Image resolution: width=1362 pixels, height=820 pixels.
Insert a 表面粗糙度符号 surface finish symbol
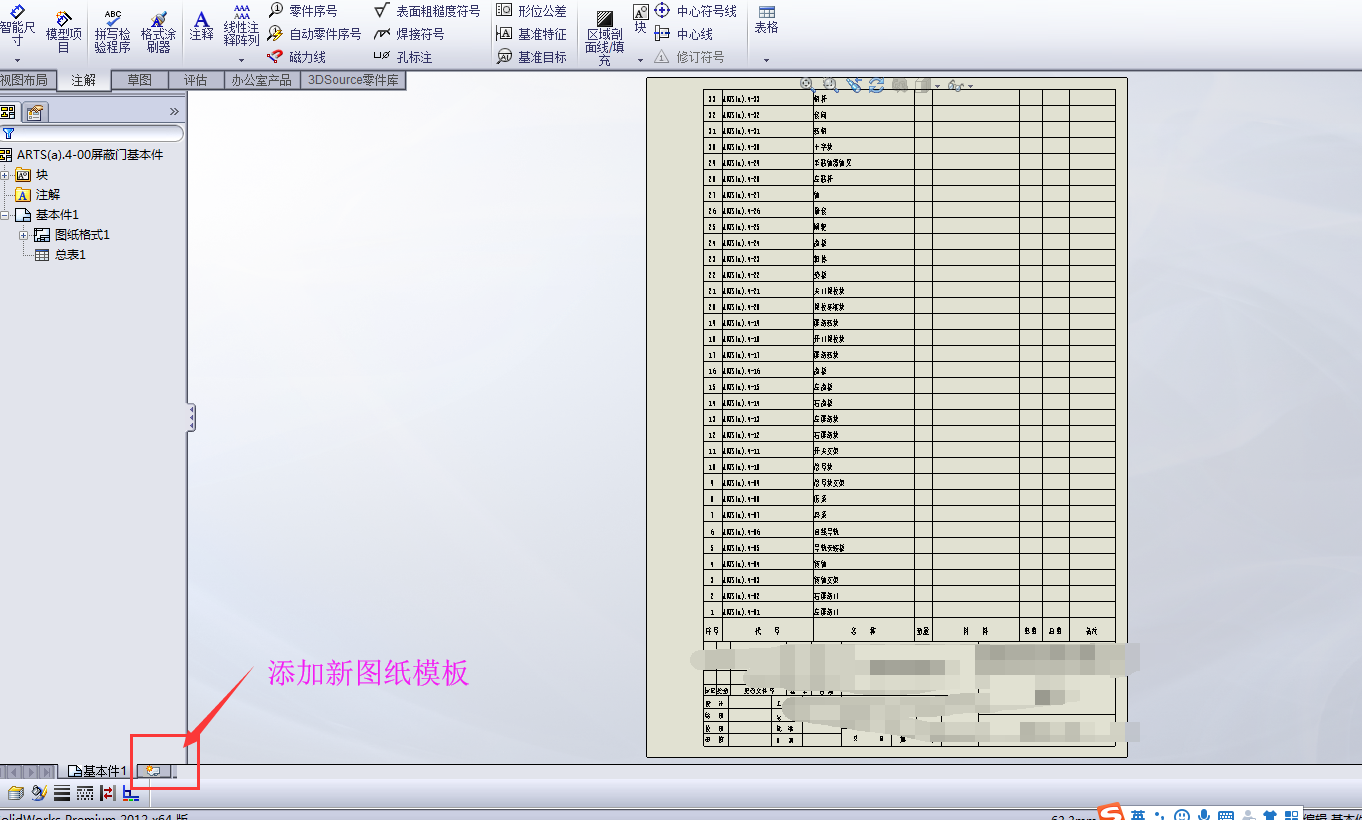[427, 11]
